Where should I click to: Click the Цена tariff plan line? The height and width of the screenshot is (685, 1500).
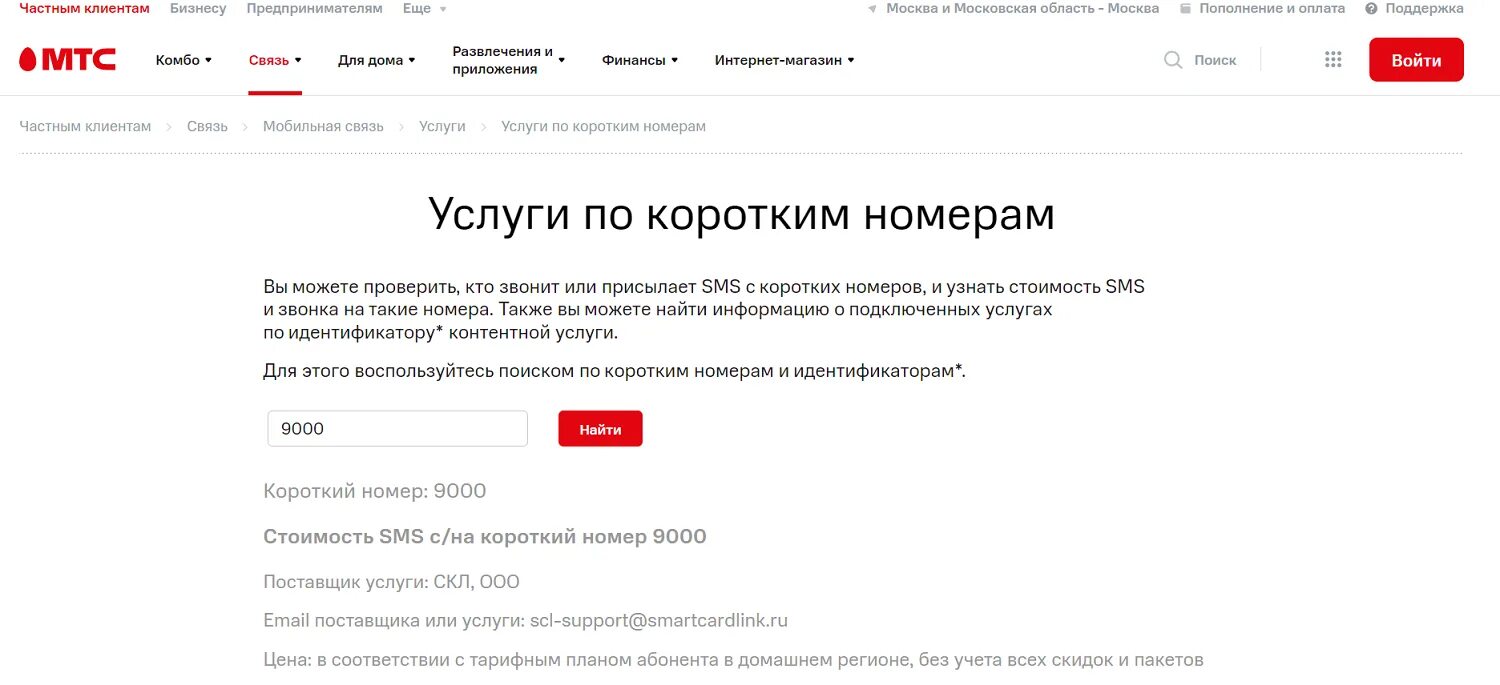(733, 660)
